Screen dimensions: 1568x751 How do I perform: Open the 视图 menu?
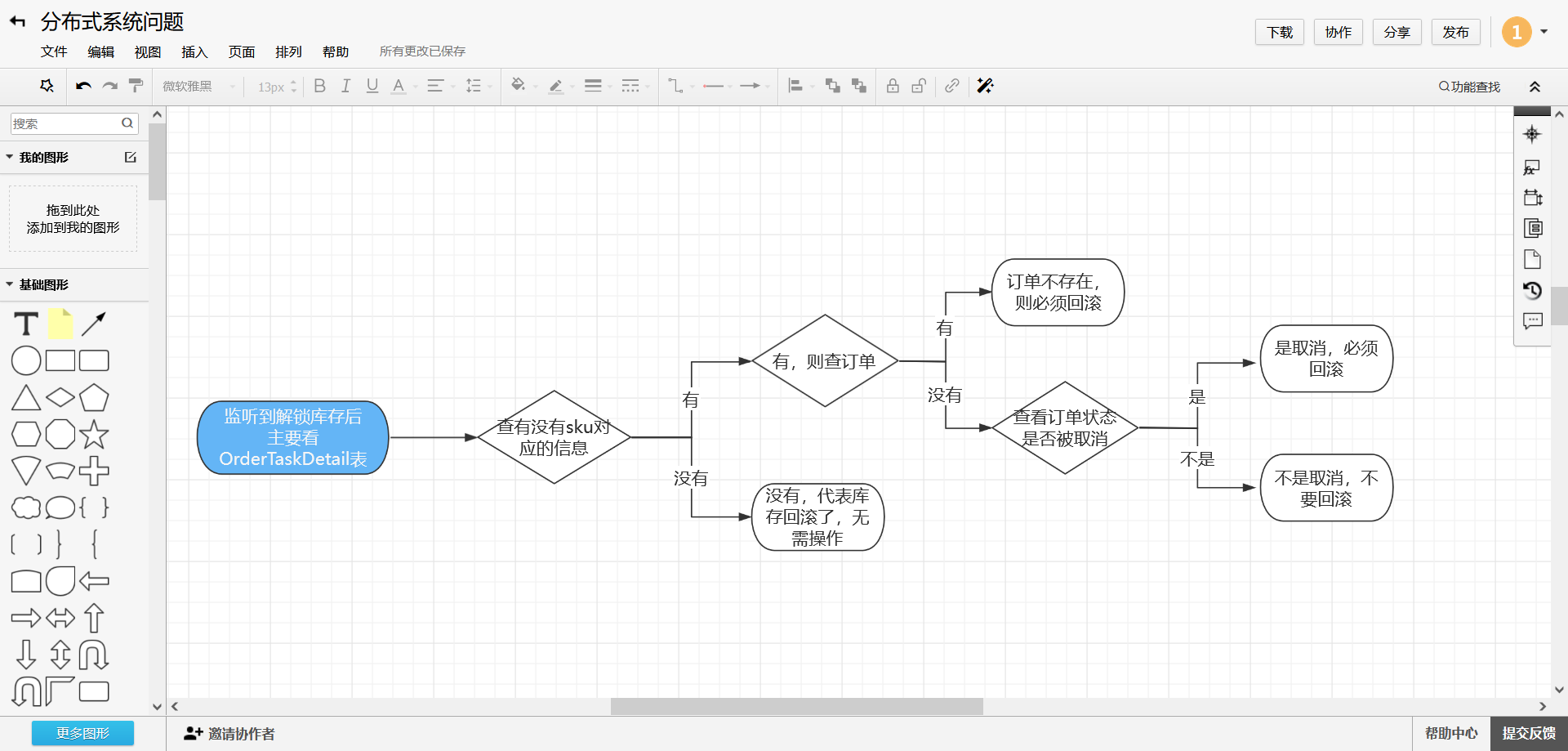[x=148, y=51]
